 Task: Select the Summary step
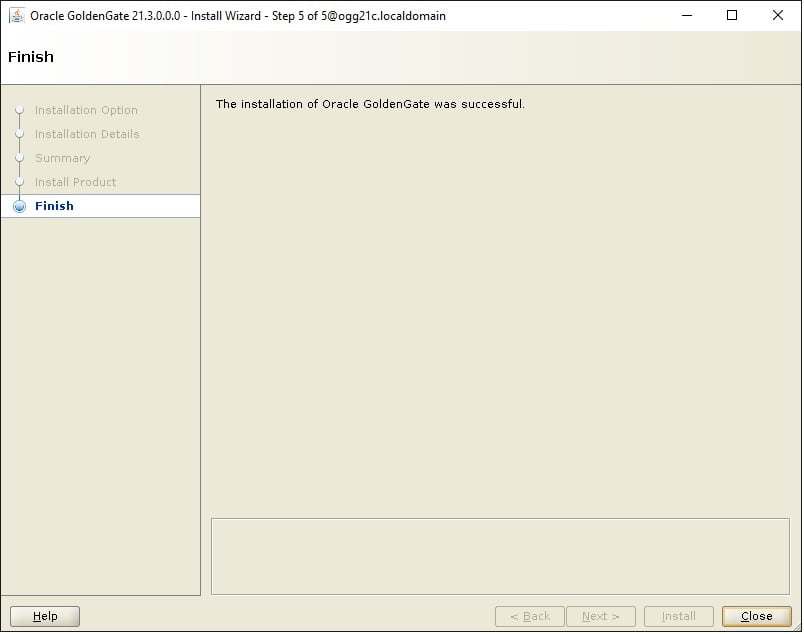click(63, 158)
